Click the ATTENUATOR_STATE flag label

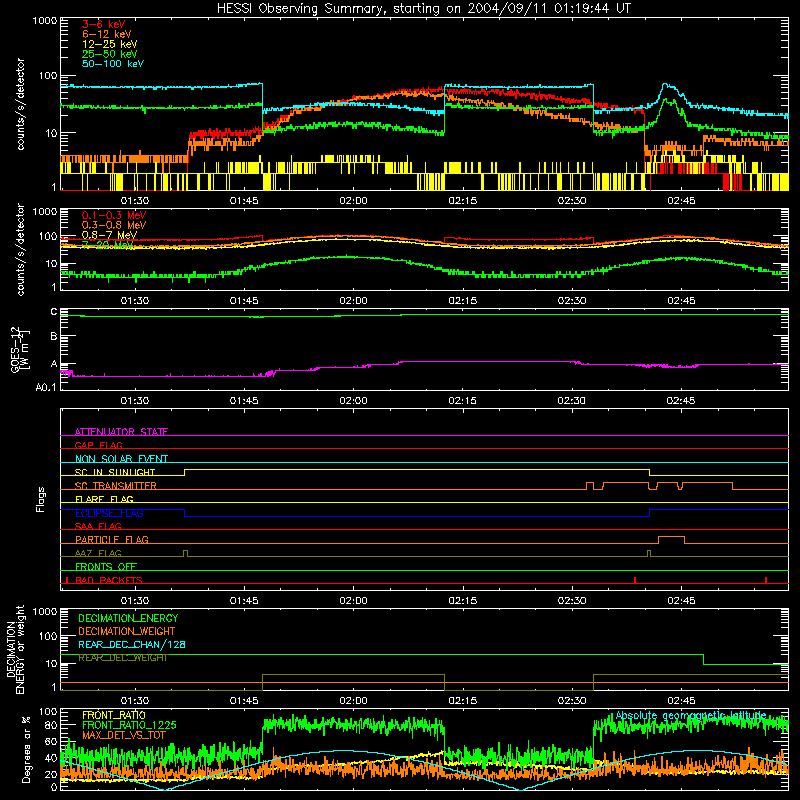[x=121, y=432]
